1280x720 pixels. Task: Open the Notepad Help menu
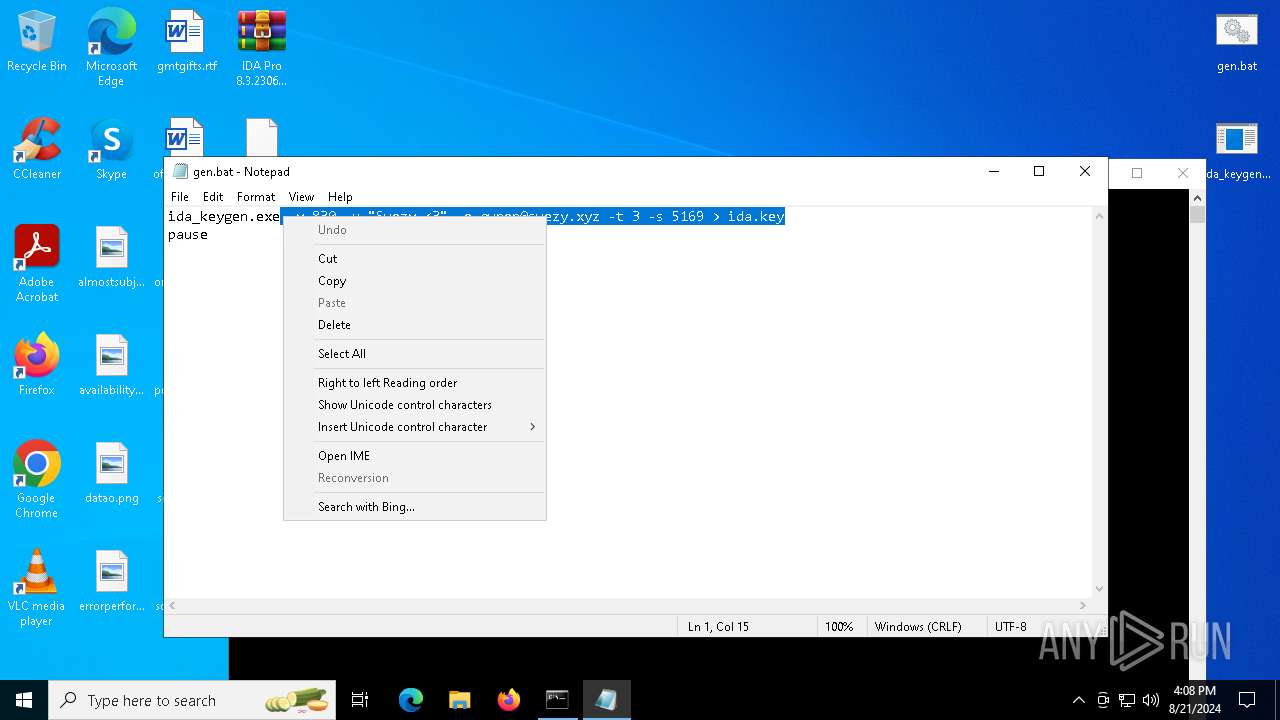coord(340,197)
